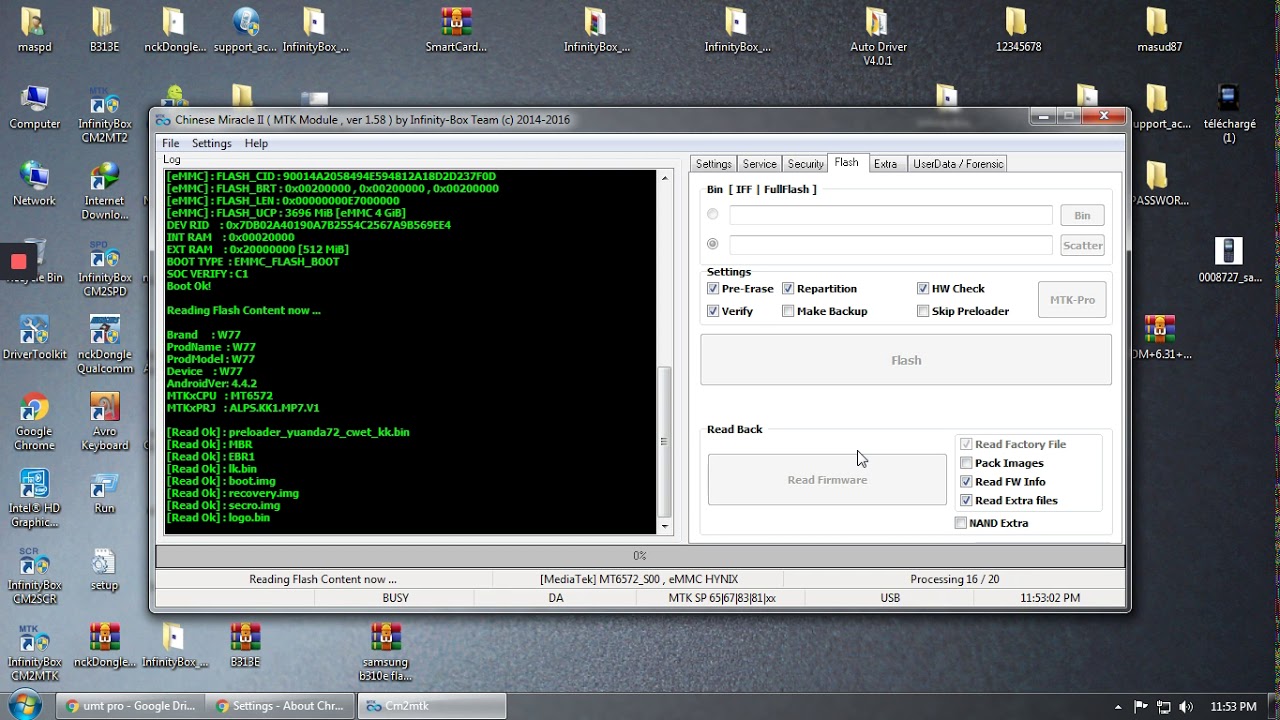Viewport: 1280px width, 720px height.
Task: Launch nckDongle Qualcomm shortcut
Action: click(104, 345)
